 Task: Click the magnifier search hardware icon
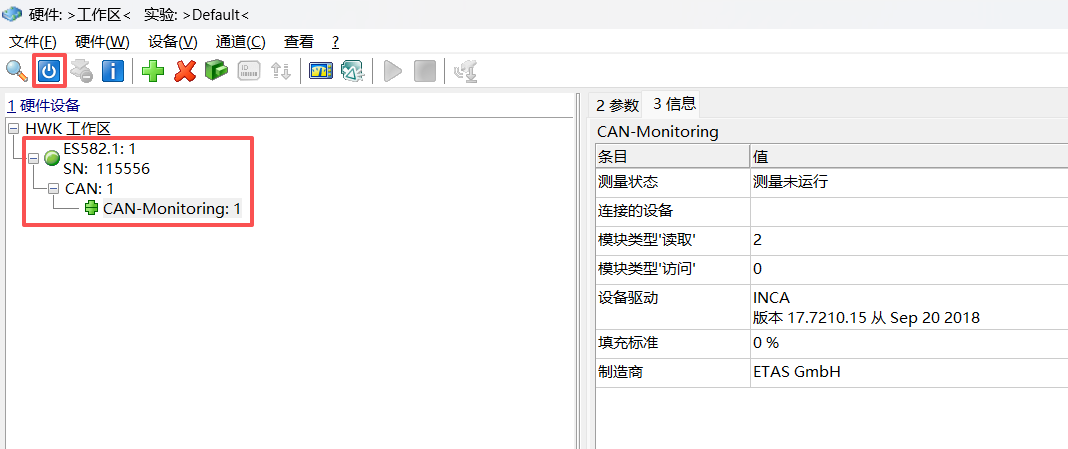(x=16, y=70)
